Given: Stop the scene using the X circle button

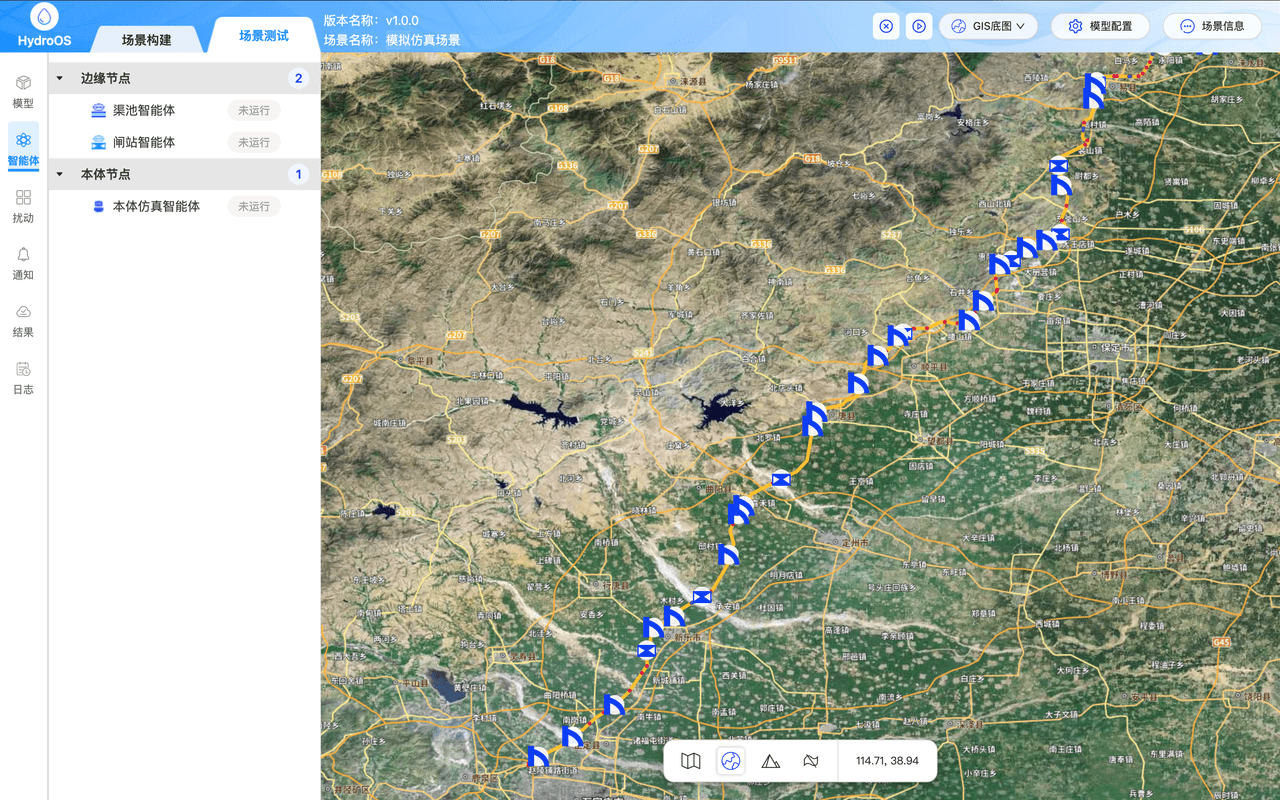Looking at the screenshot, I should [886, 26].
